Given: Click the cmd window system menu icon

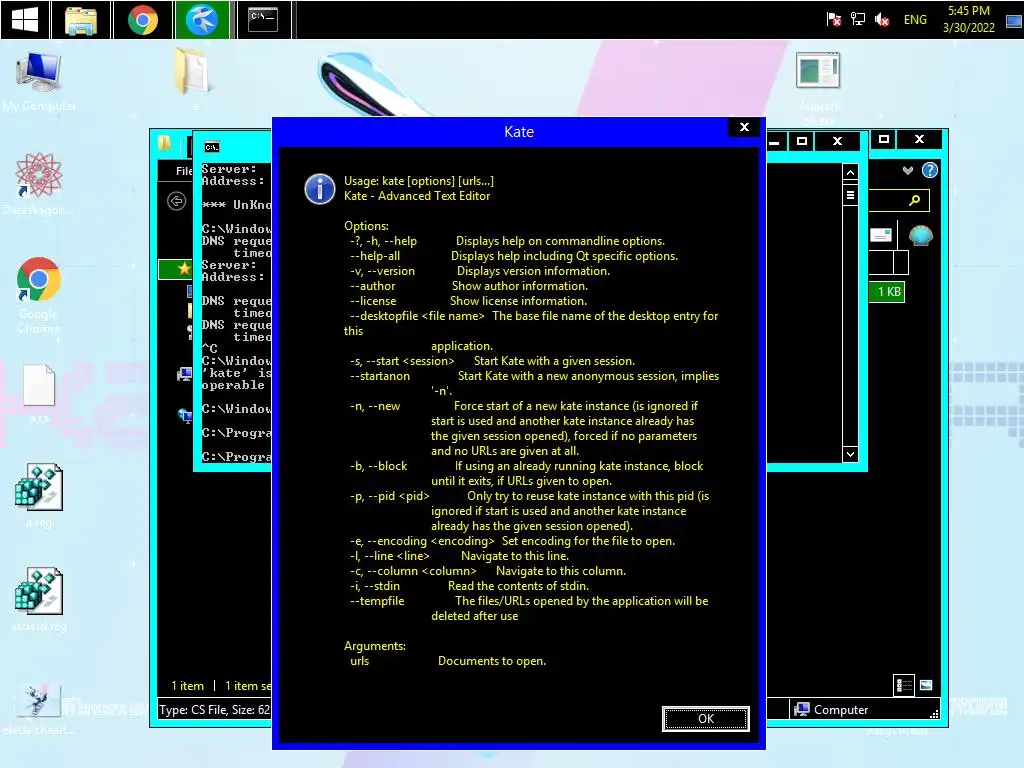Looking at the screenshot, I should point(212,147).
